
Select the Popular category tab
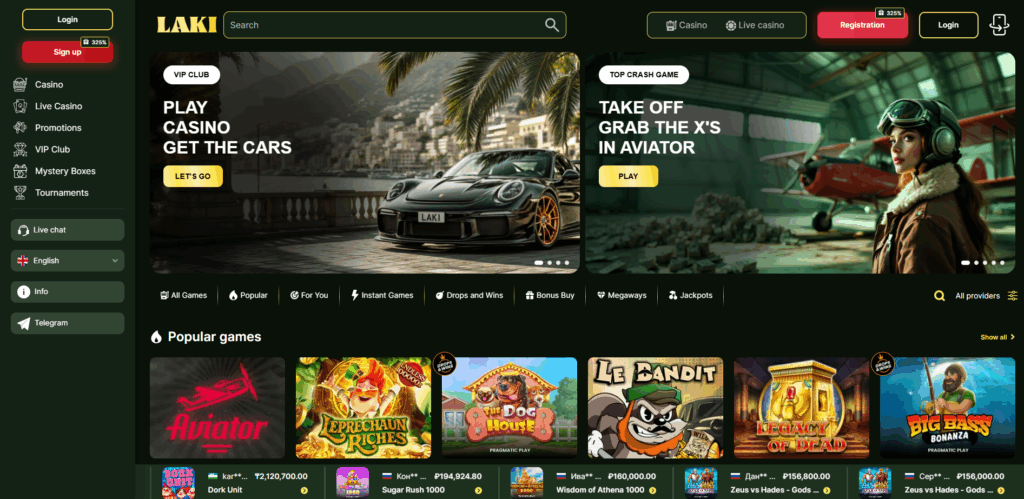(248, 295)
